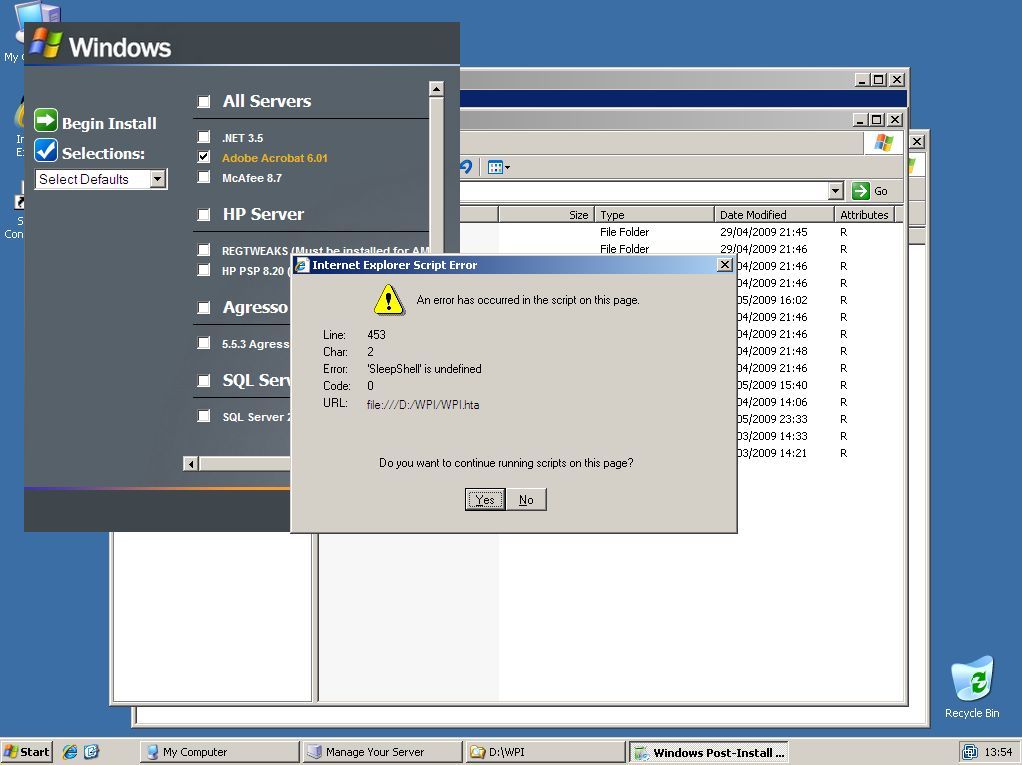
Task: Click the scroll left arrow in the WPI list
Action: (x=190, y=464)
